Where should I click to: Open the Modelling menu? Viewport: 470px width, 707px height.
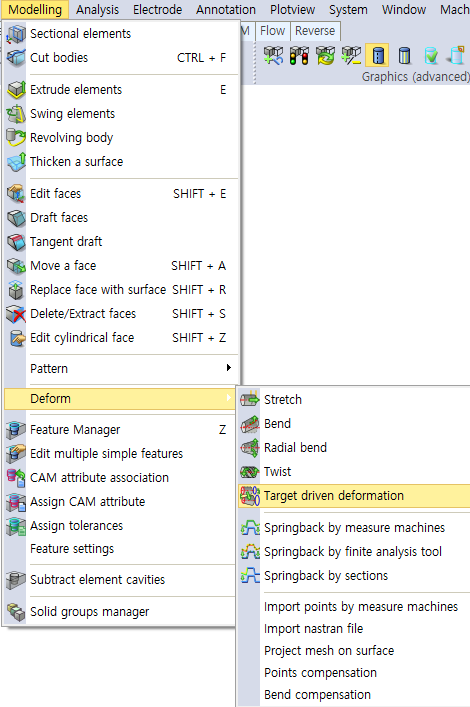click(x=35, y=9)
